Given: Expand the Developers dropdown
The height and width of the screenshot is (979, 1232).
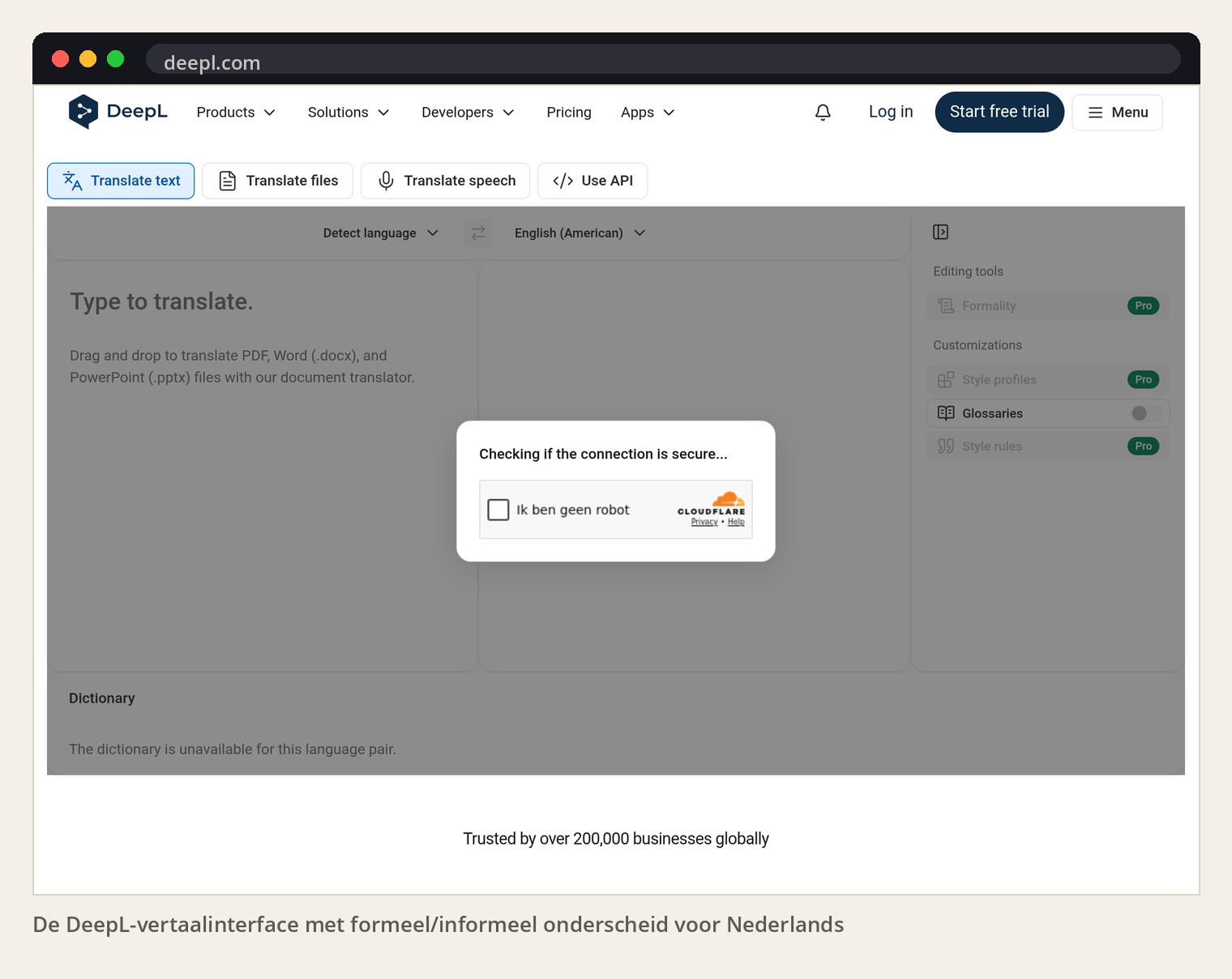Looking at the screenshot, I should click(x=468, y=113).
